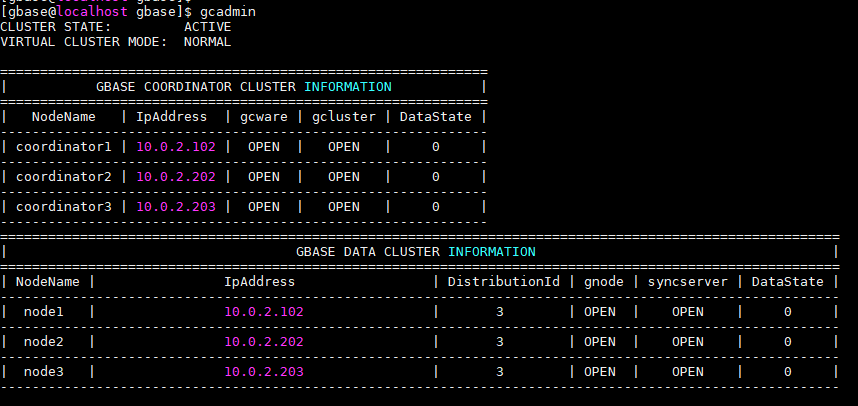This screenshot has height=406, width=858.
Task: Click IP 10.0.2.202 in node2 row
Action: click(264, 341)
